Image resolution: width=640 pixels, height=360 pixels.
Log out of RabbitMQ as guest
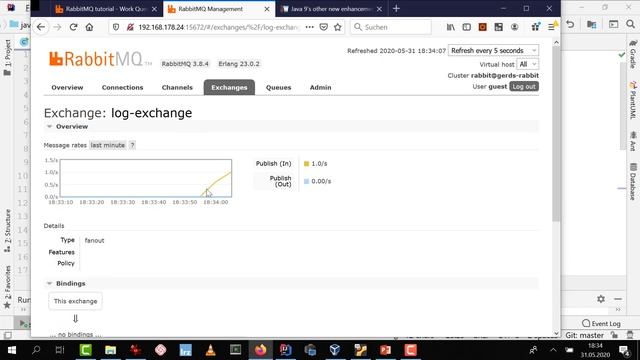pos(524,87)
